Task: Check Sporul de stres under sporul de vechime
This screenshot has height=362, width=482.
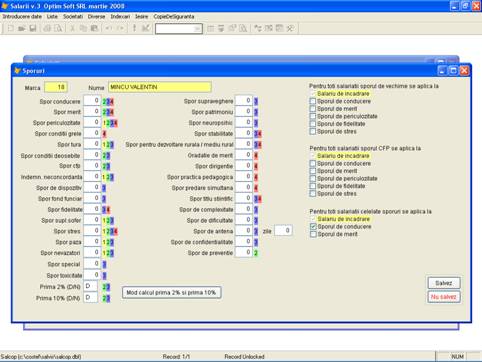Action: click(x=313, y=131)
